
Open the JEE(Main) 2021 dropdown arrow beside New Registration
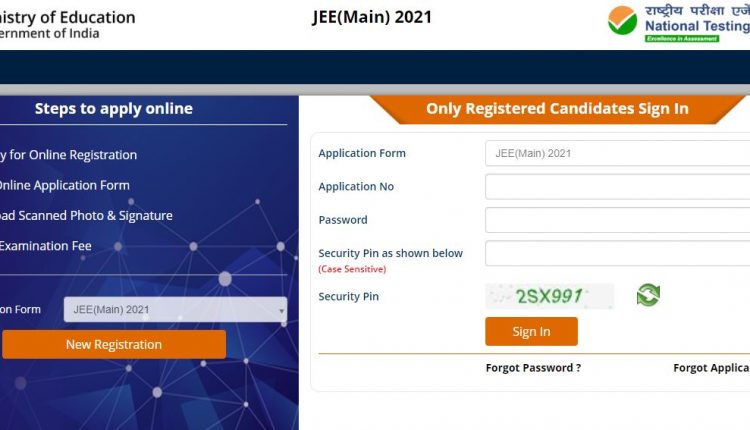(x=281, y=310)
